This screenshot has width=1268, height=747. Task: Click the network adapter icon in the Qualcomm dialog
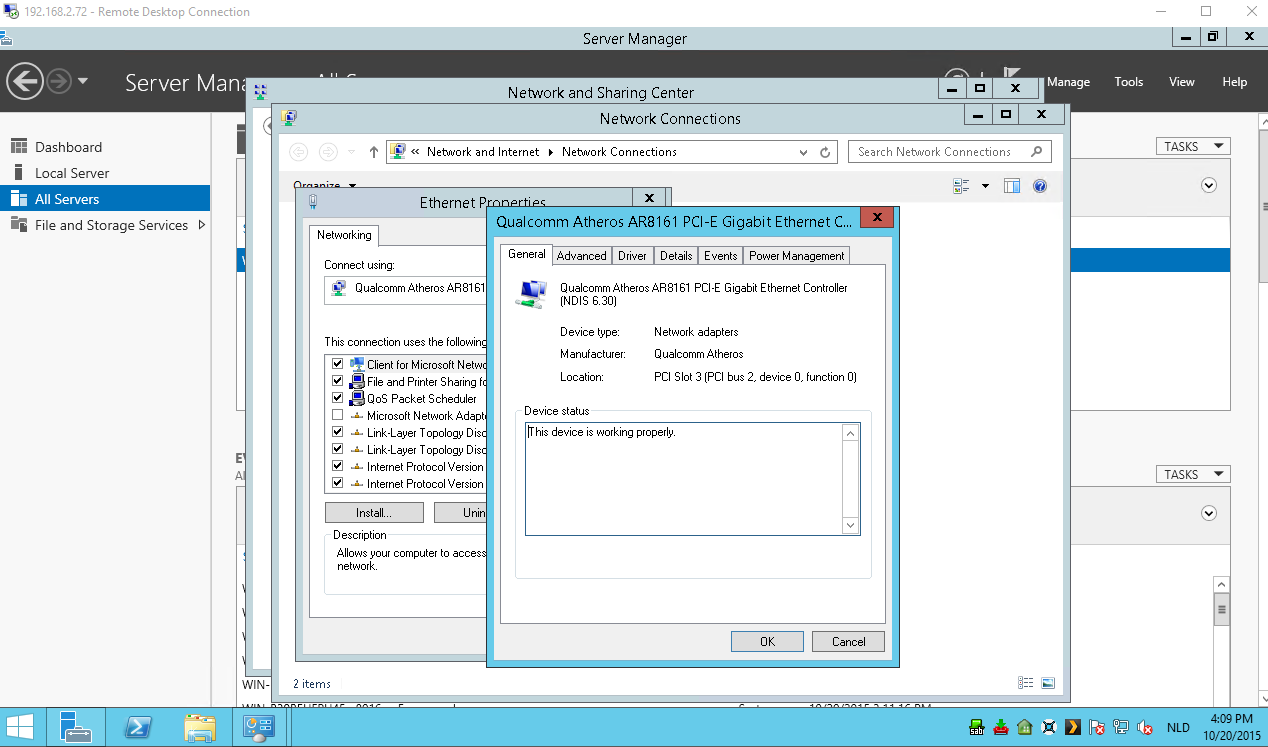(531, 294)
